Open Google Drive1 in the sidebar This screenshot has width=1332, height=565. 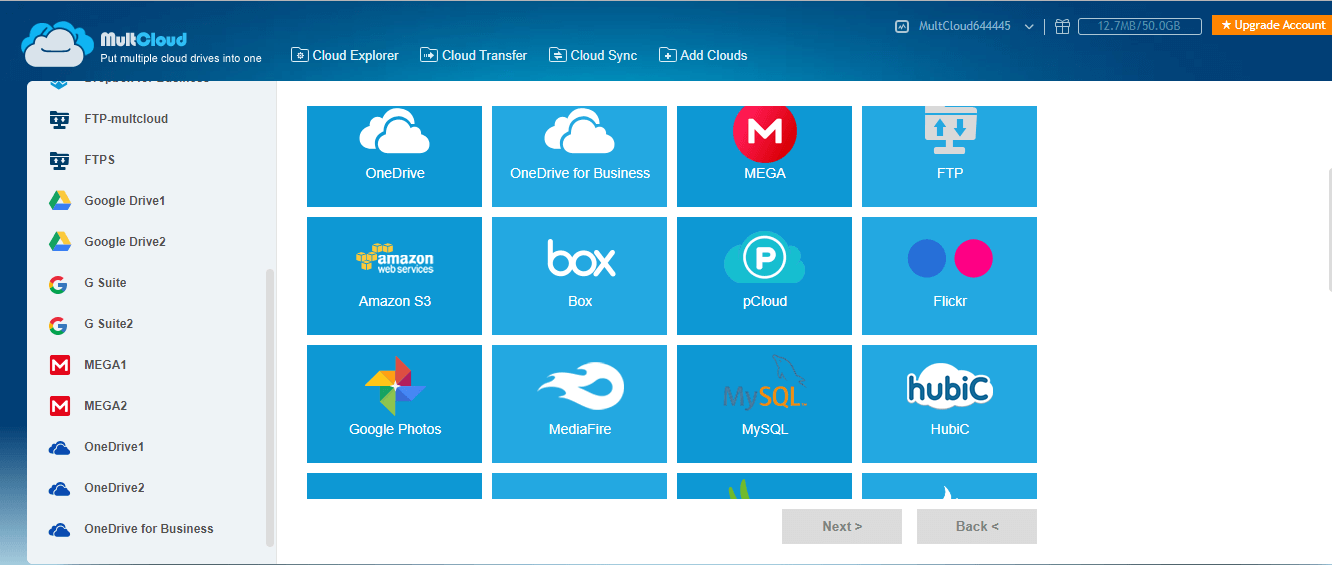click(124, 201)
